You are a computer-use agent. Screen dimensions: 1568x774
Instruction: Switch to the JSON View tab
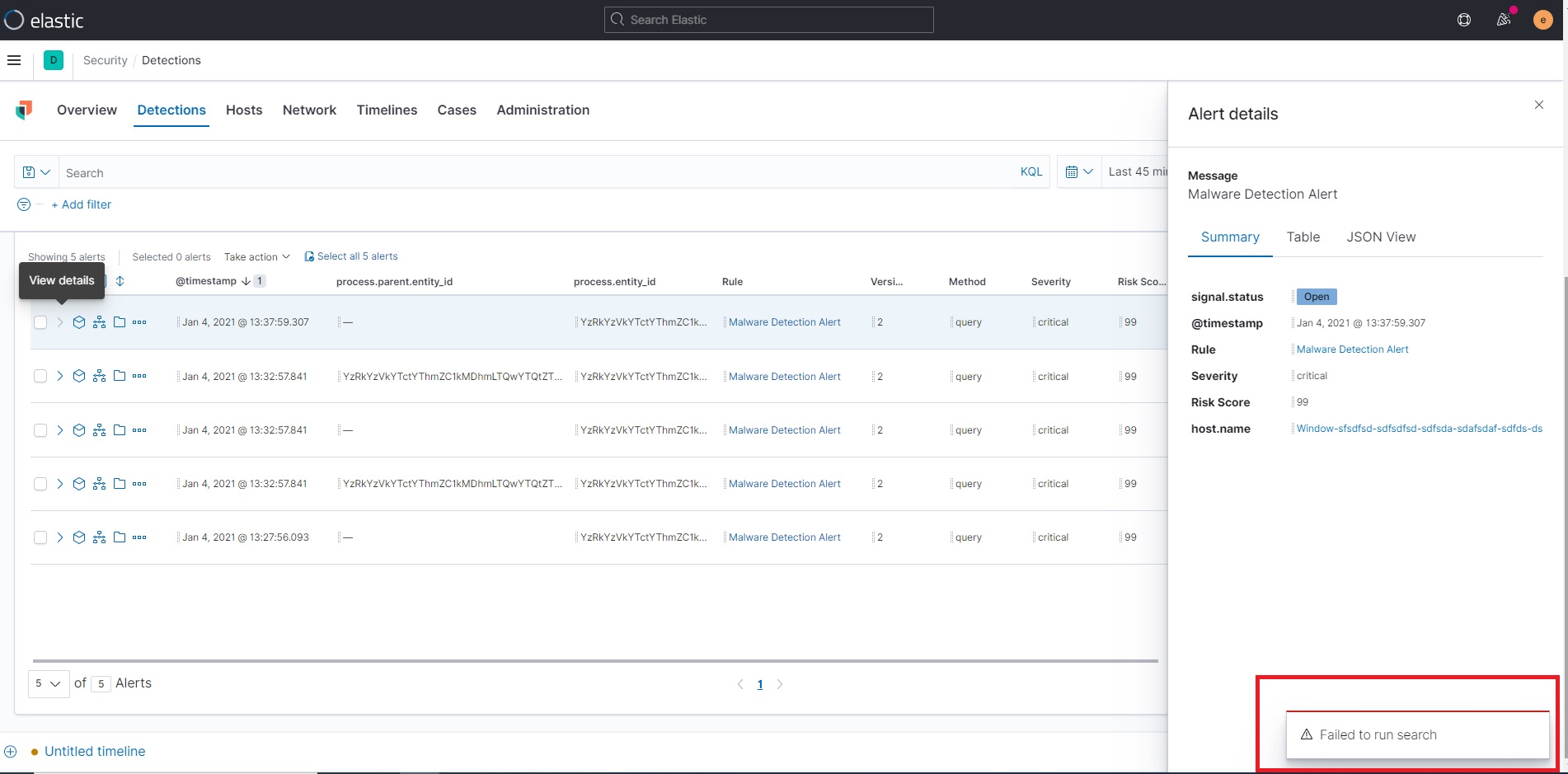pos(1380,237)
